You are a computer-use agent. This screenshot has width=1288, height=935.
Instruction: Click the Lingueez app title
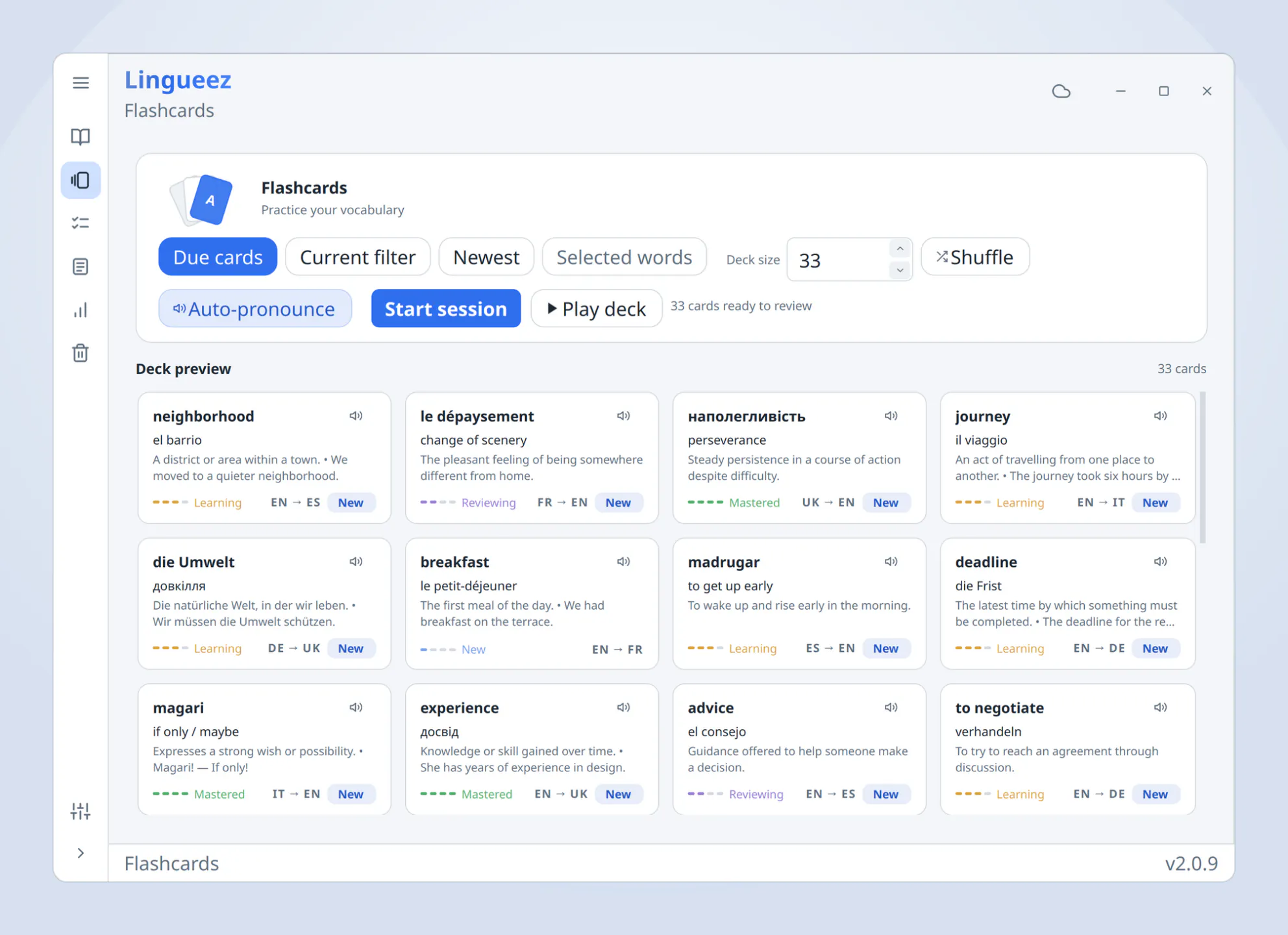point(178,80)
